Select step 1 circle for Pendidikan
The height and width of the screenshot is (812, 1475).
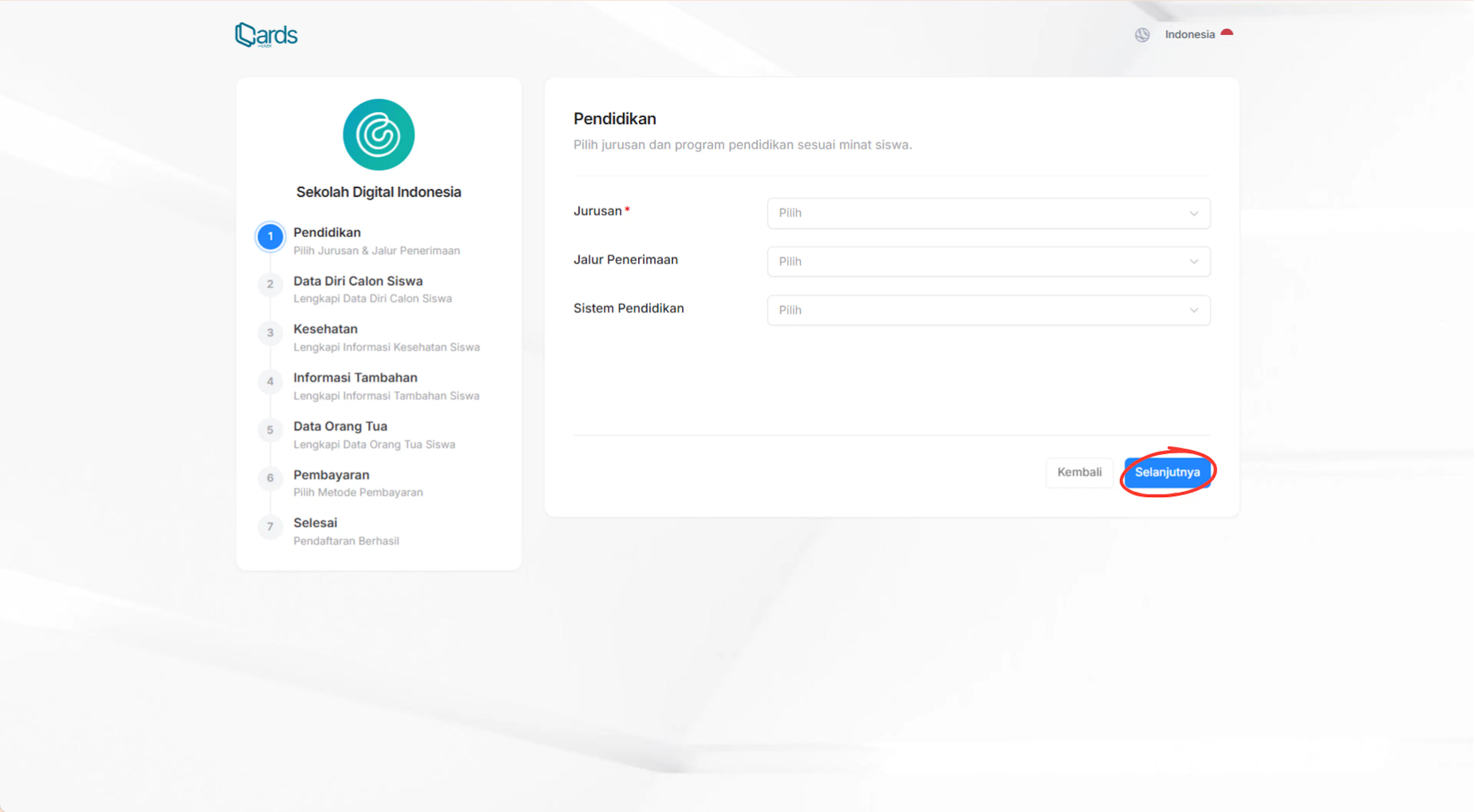point(270,237)
